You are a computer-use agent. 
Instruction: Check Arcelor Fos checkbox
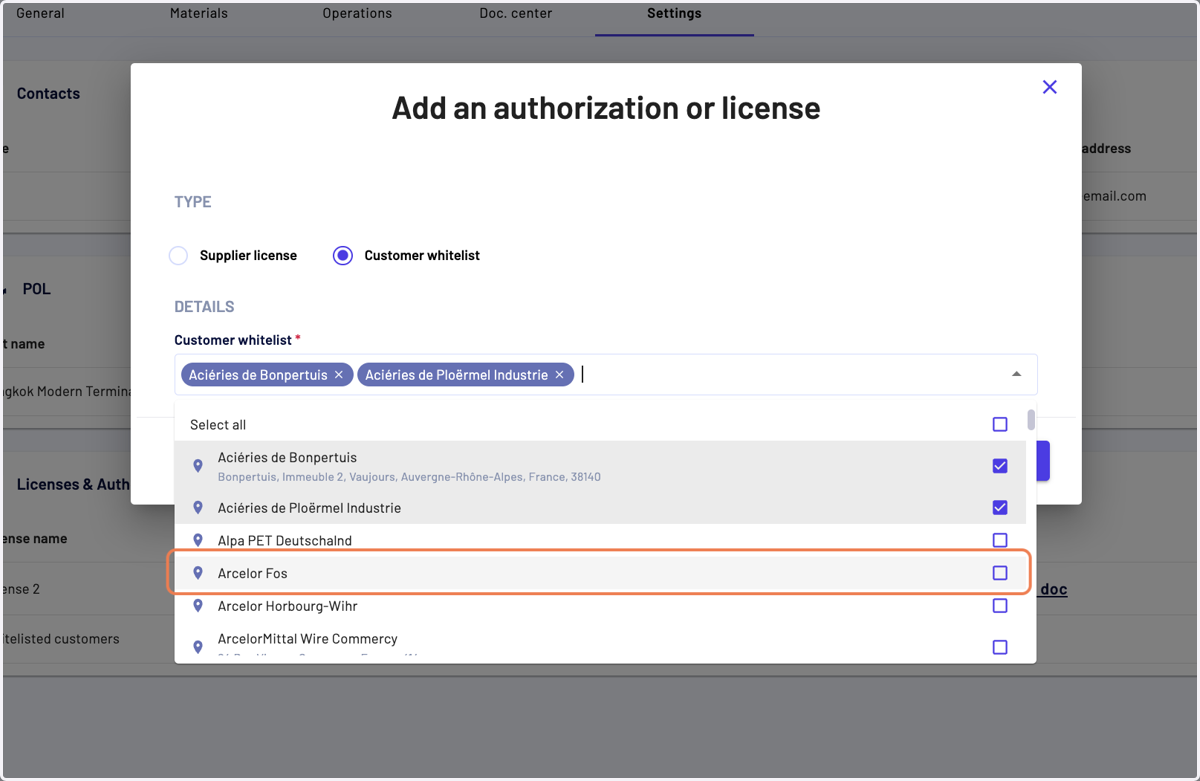[1000, 573]
